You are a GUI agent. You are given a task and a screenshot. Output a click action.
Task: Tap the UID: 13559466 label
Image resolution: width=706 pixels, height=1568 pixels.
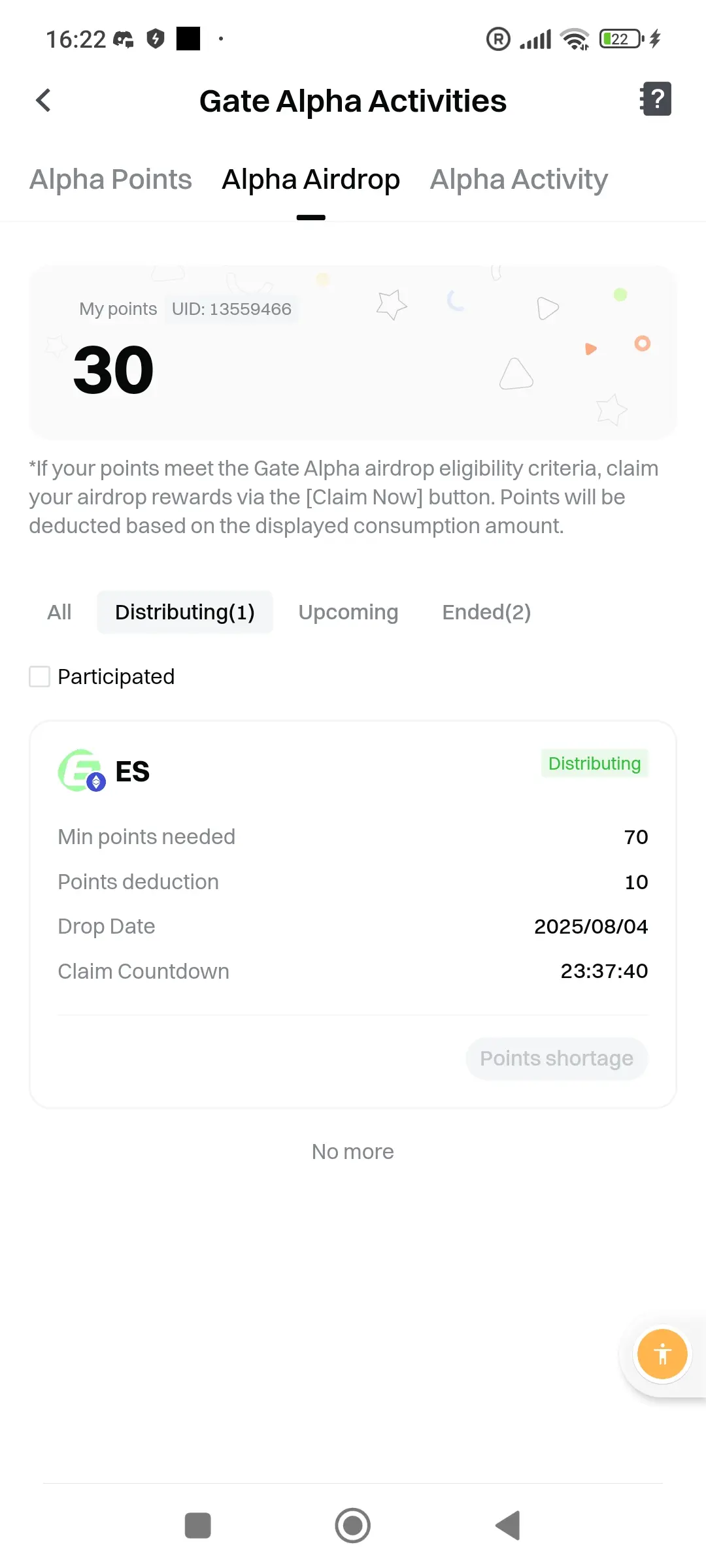pos(231,309)
